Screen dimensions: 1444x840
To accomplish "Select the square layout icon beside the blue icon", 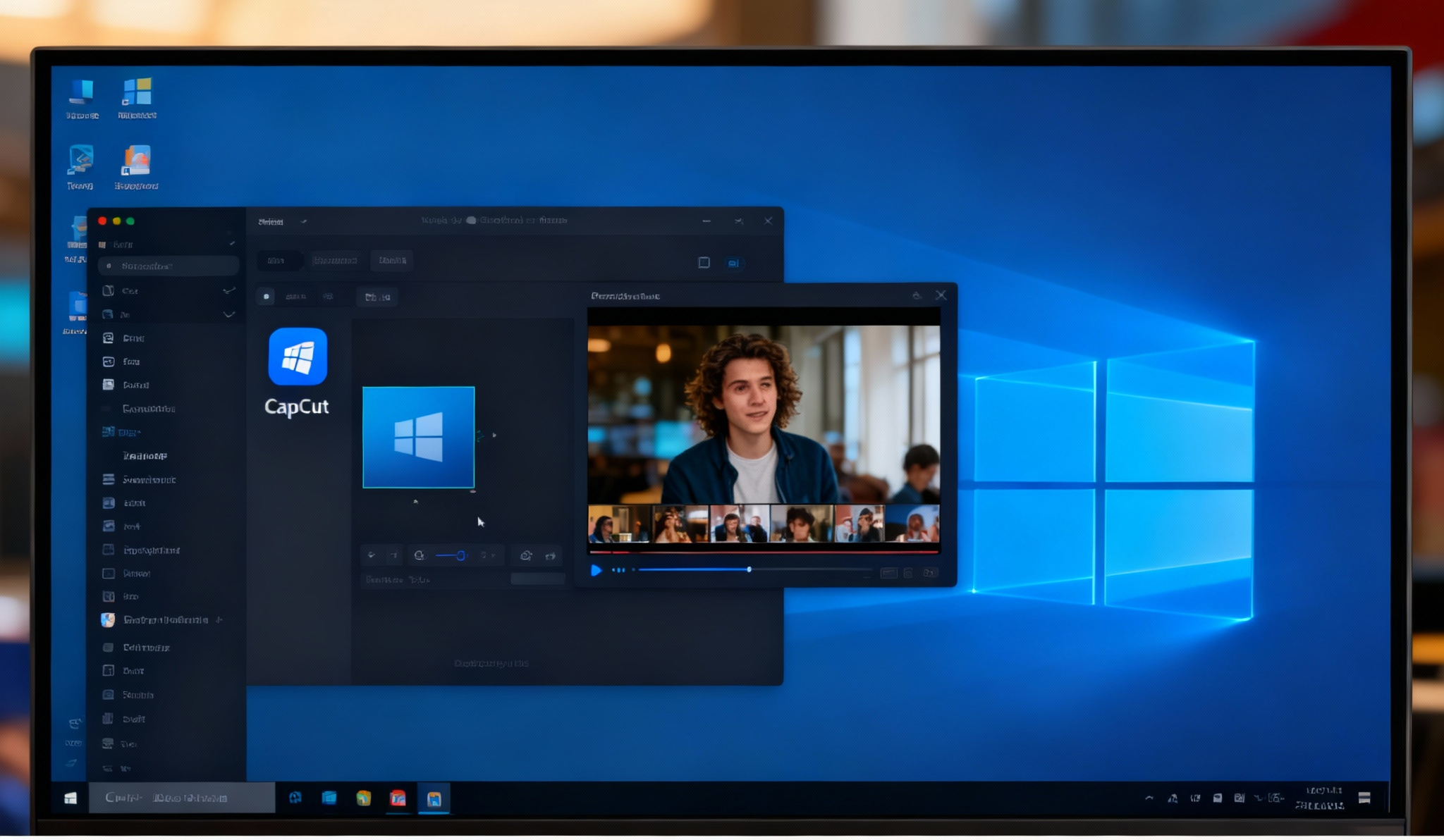I will click(703, 263).
